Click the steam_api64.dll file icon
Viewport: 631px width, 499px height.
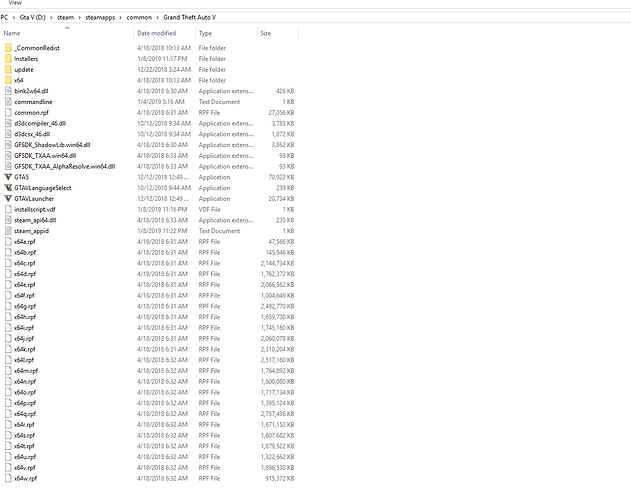pos(8,220)
